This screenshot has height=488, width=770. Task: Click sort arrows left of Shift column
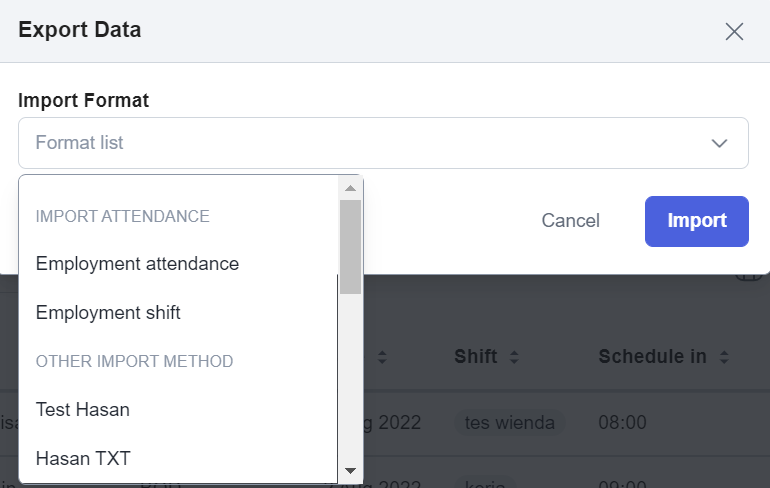pyautogui.click(x=382, y=357)
